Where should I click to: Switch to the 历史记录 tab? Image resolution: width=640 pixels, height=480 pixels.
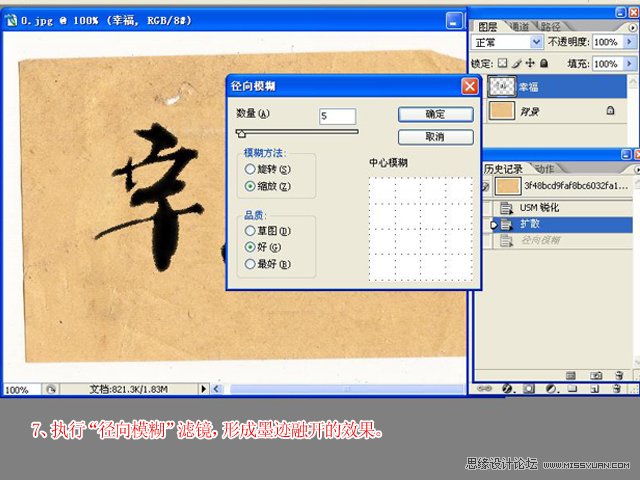click(503, 169)
